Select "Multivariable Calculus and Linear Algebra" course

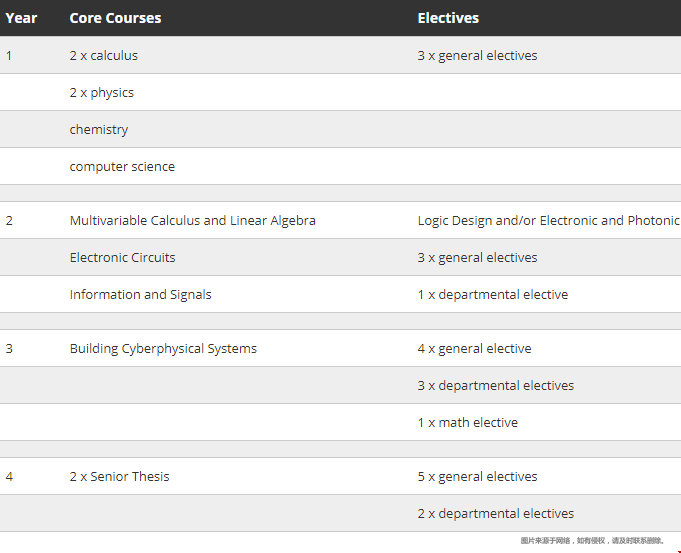coord(193,221)
